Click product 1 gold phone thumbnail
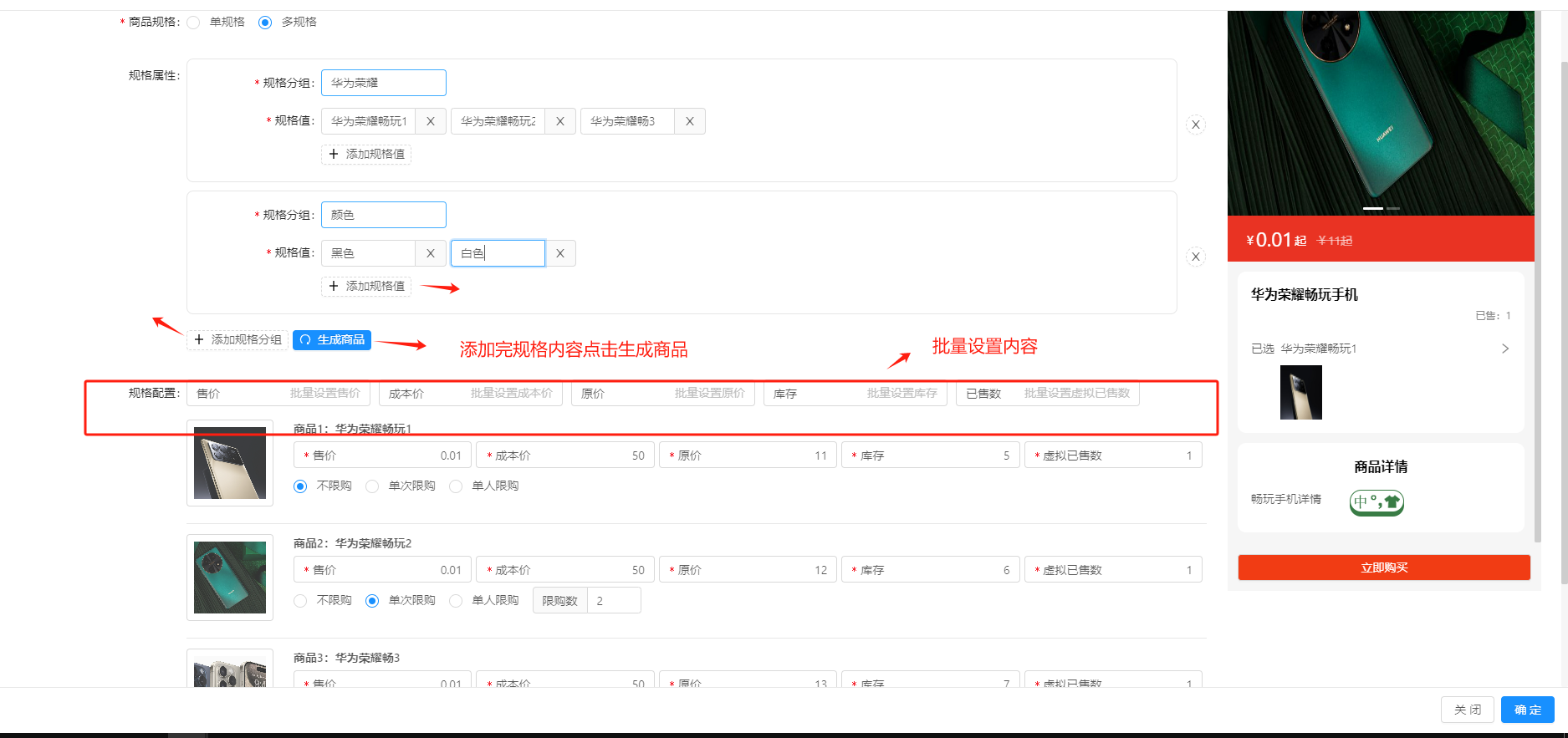 pos(230,463)
